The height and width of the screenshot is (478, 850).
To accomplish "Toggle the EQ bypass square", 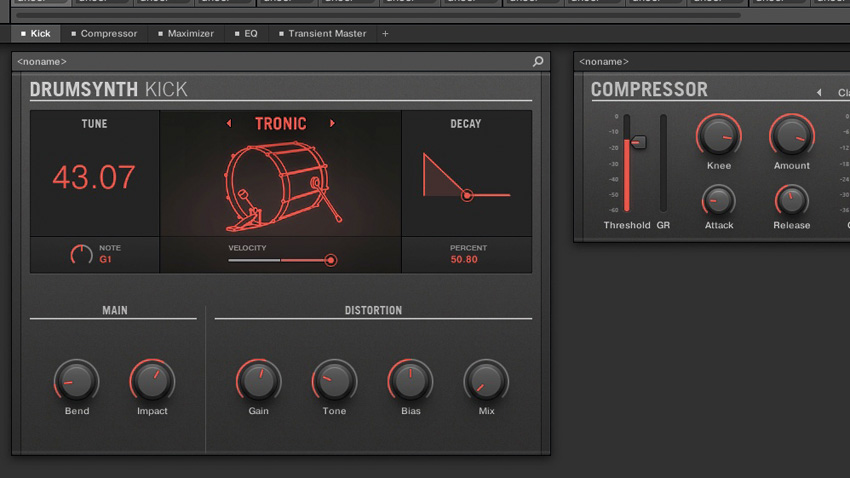I will (x=237, y=34).
